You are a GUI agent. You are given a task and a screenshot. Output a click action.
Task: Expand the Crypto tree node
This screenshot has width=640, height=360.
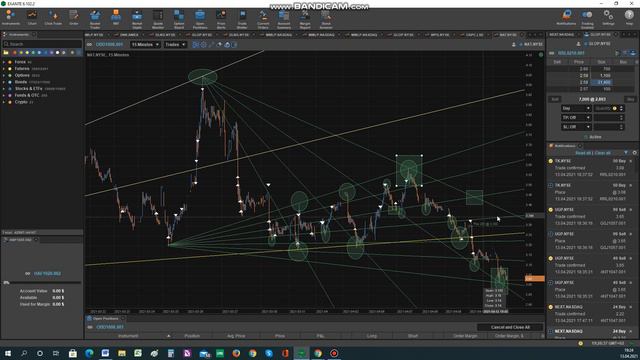point(4,102)
